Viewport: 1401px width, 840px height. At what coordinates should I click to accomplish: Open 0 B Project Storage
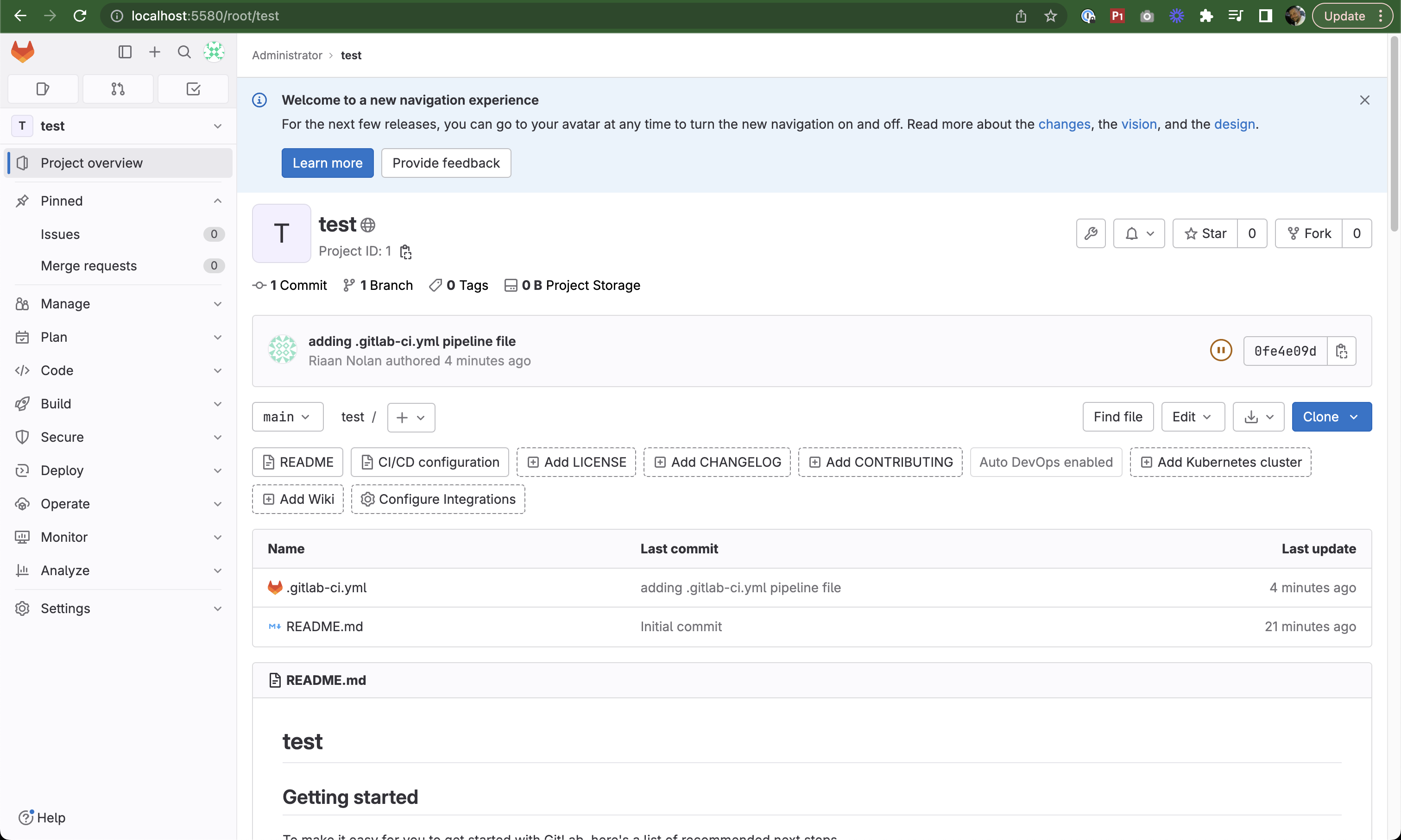(x=573, y=285)
